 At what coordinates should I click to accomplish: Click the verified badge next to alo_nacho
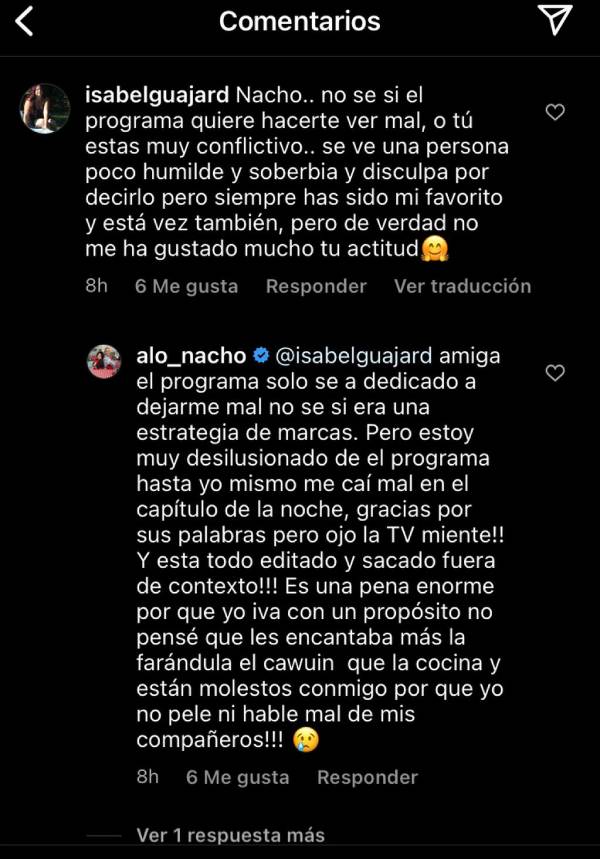click(x=261, y=355)
